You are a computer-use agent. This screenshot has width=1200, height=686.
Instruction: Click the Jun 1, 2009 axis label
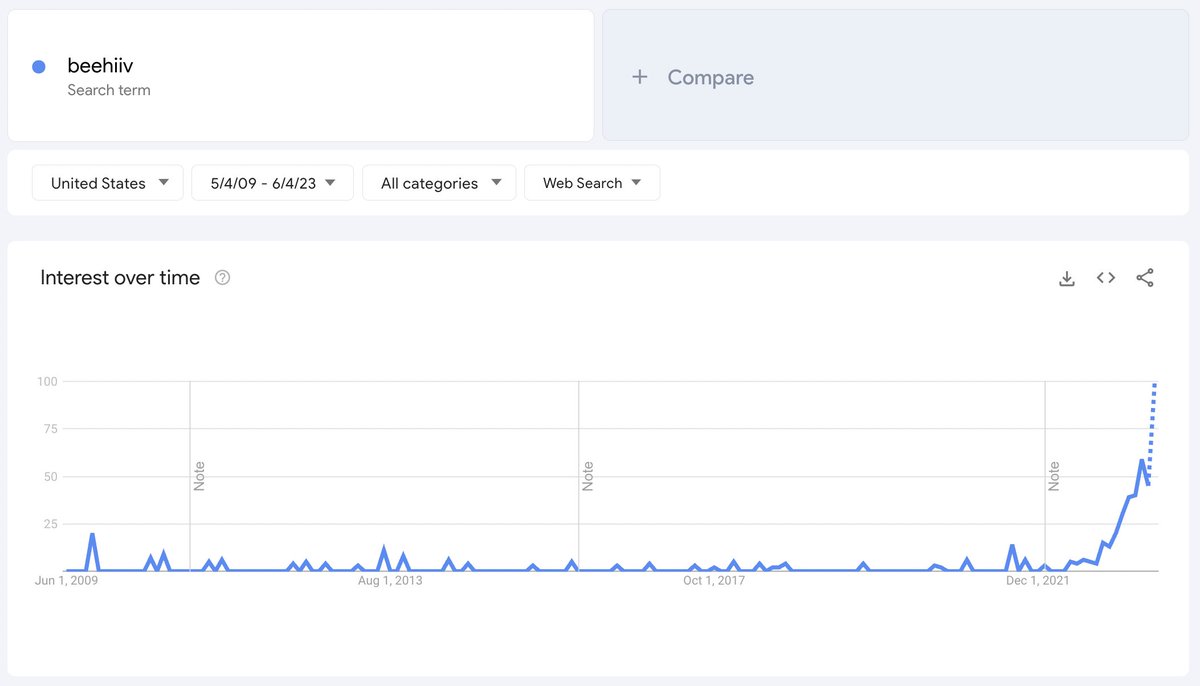(x=66, y=580)
